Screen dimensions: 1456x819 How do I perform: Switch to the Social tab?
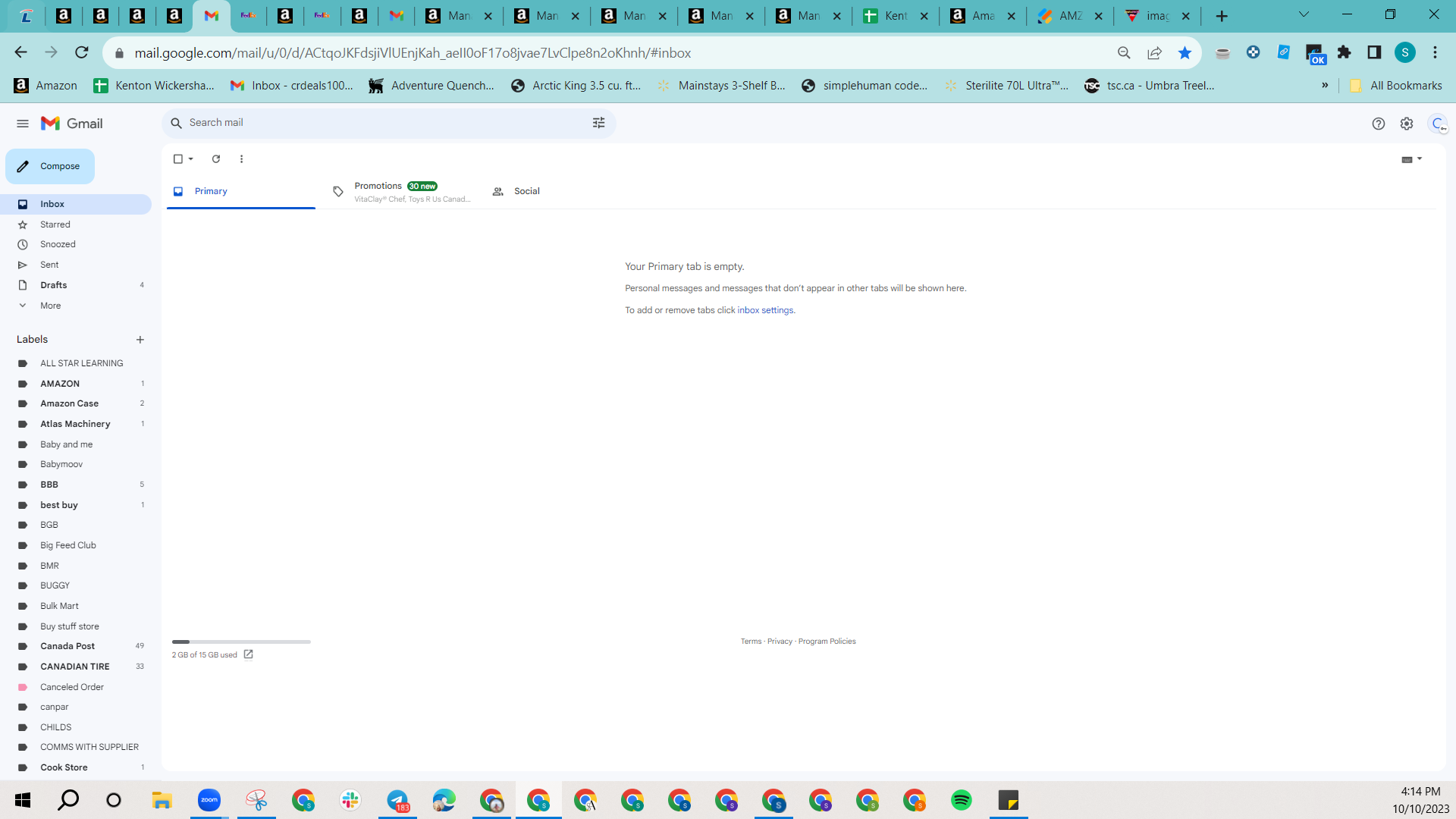click(560, 191)
